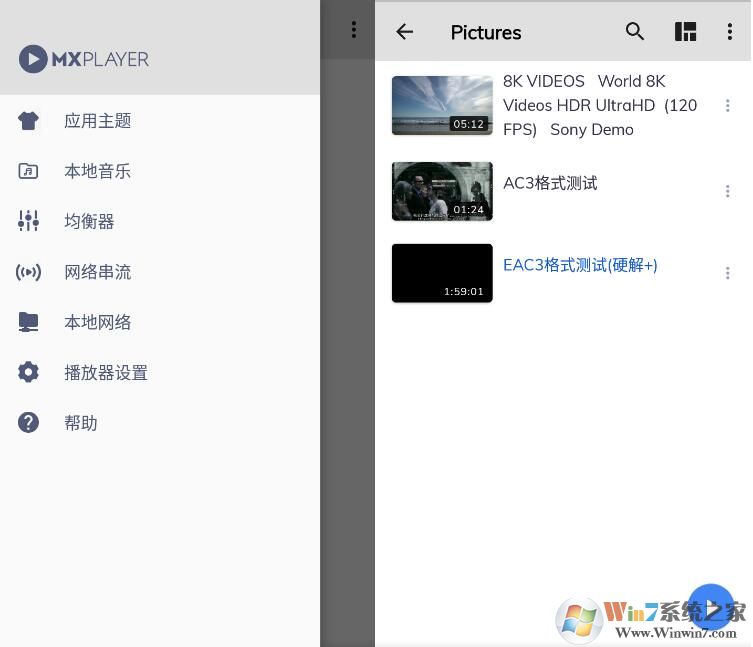Open EAC3格式测试(硬解+) video link
753x647 pixels.
pos(580,265)
